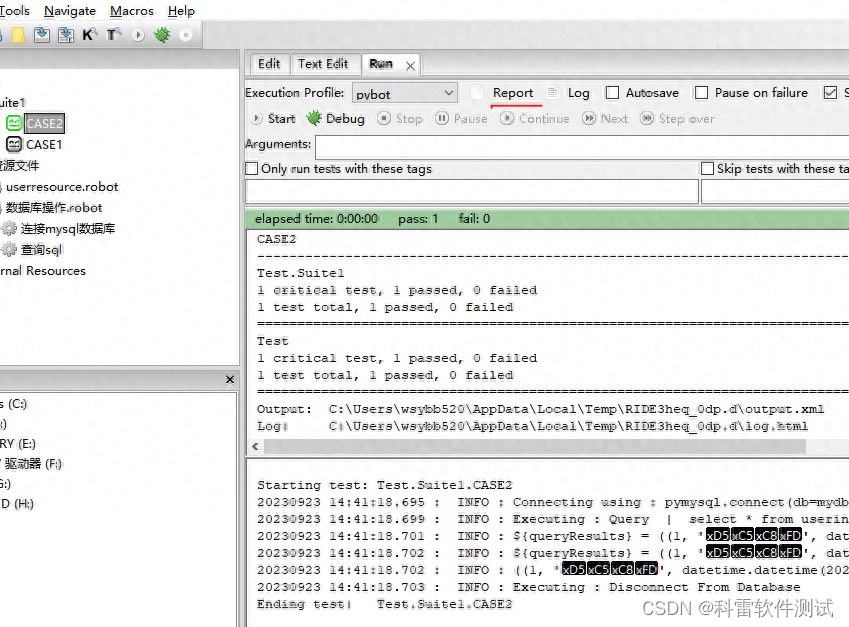Start test execution with the toolbar play icon
849x627 pixels.
click(x=137, y=36)
